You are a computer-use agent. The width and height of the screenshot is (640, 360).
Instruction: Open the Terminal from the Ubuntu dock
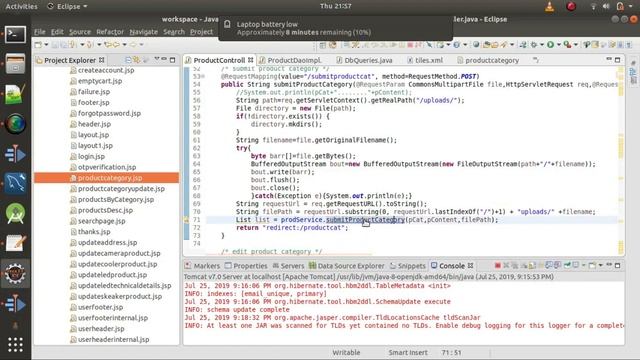[x=15, y=34]
